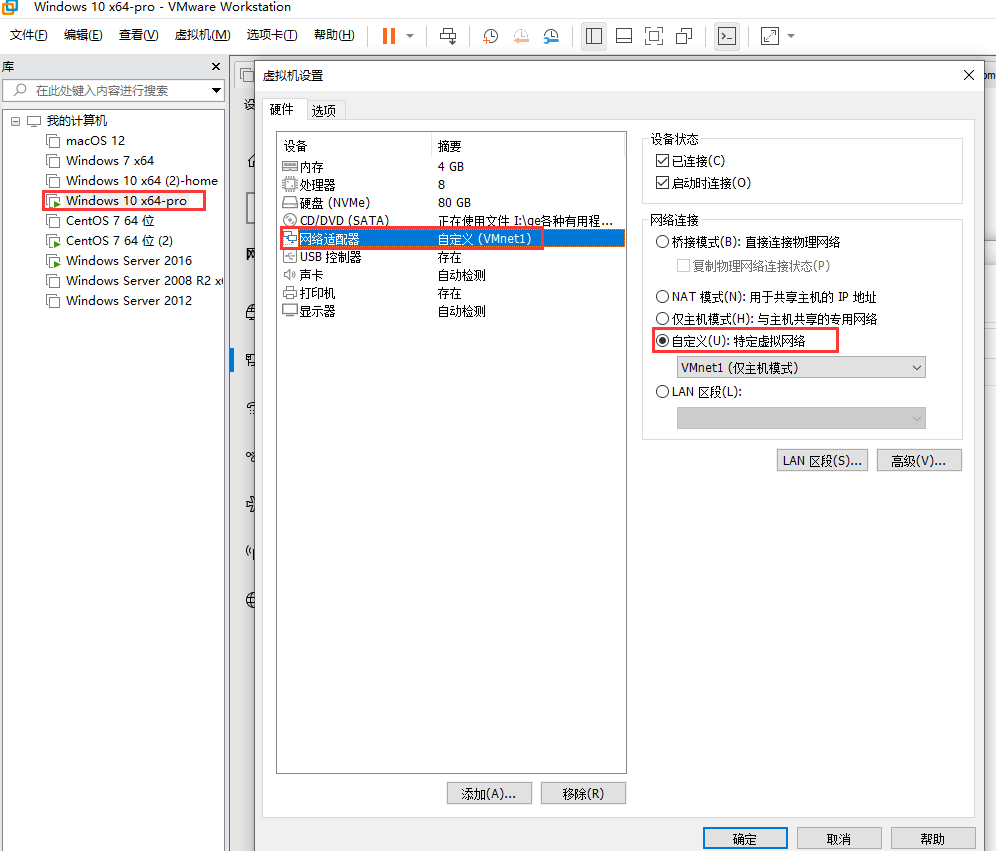
Task: Select the Windows 7 x64 virtual machine
Action: click(110, 161)
